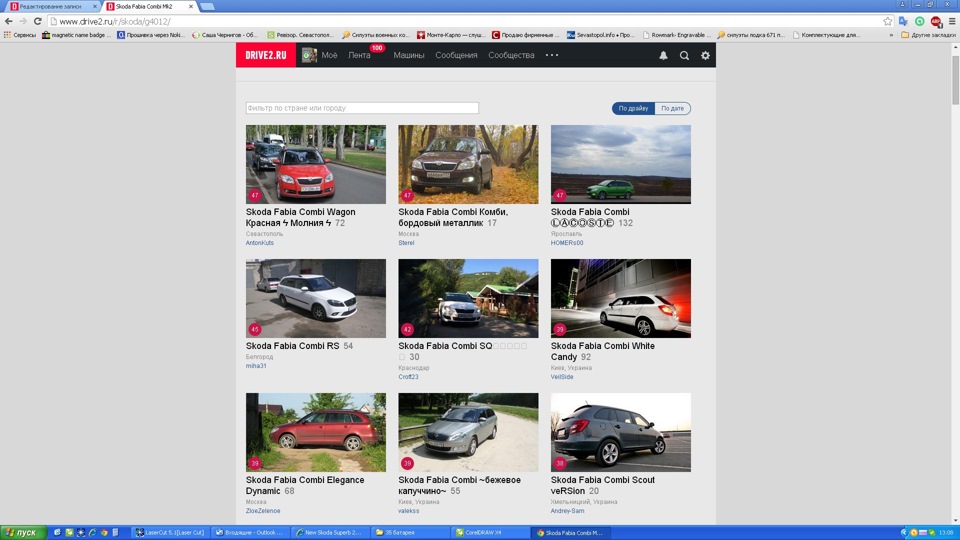960x540 pixels.
Task: Open Skoda Fabia Combi White Candy link
Action: click(602, 351)
